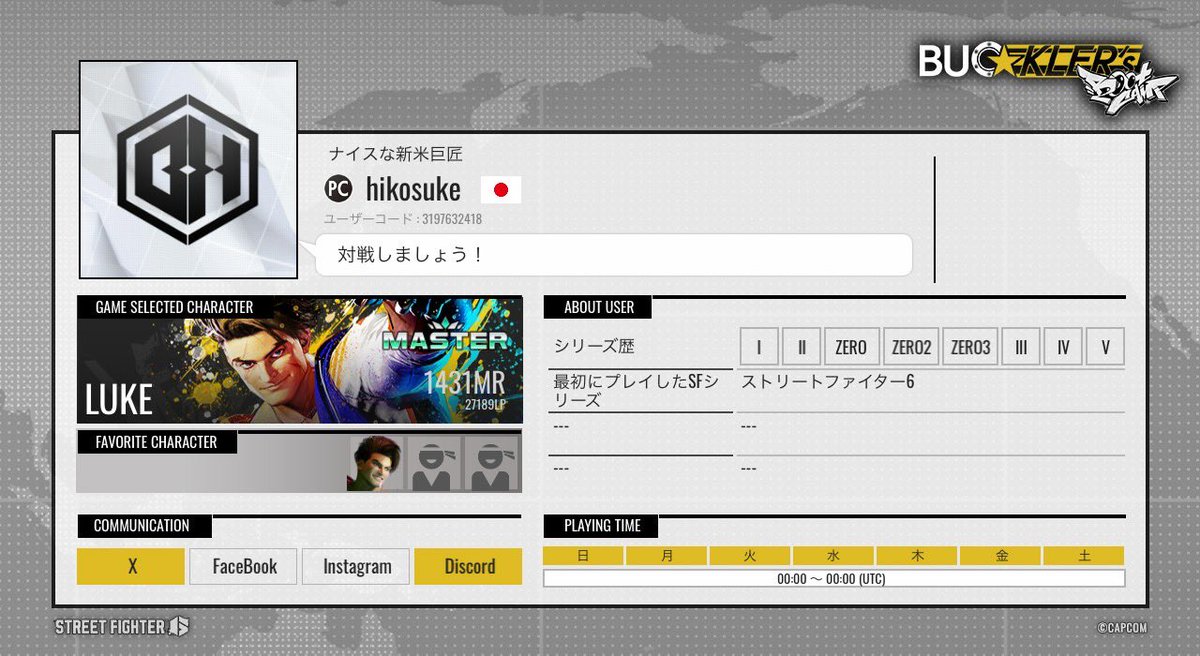This screenshot has width=1200, height=656.
Task: Click the BH hexagon profile avatar
Action: tap(188, 169)
